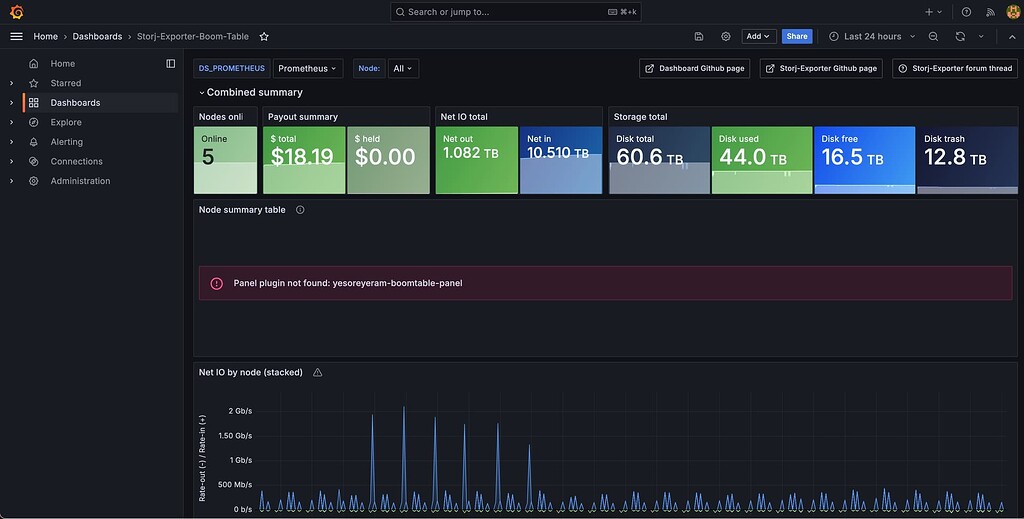
Task: Open Connections in sidebar
Action: [76, 161]
